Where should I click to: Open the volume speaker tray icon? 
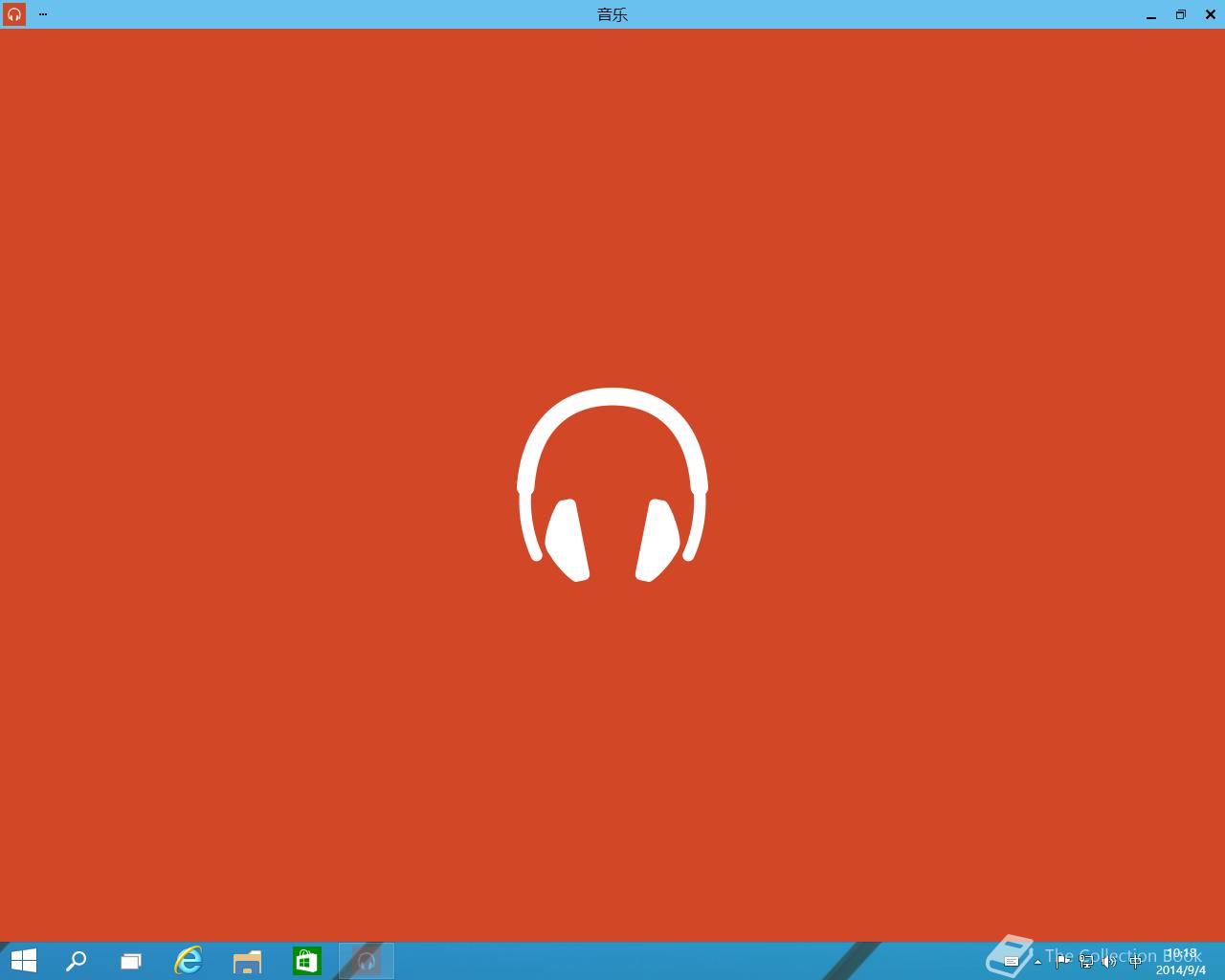point(1110,961)
